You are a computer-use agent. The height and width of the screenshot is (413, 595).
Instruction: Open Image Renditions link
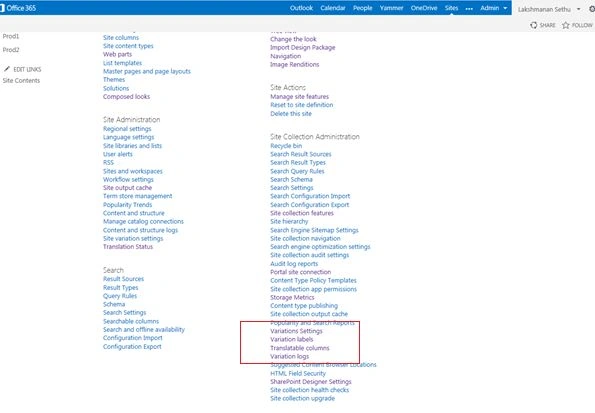click(x=295, y=65)
